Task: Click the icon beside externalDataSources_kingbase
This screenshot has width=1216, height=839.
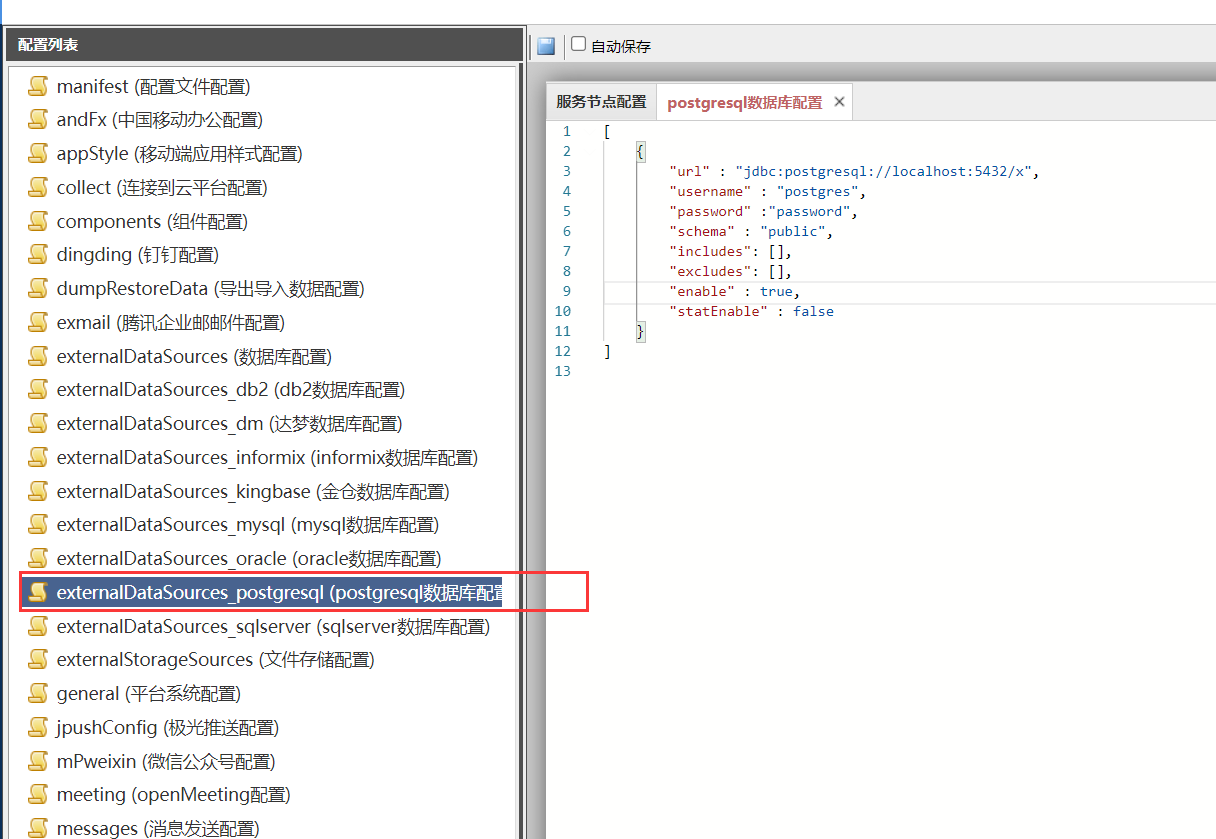Action: tap(38, 492)
